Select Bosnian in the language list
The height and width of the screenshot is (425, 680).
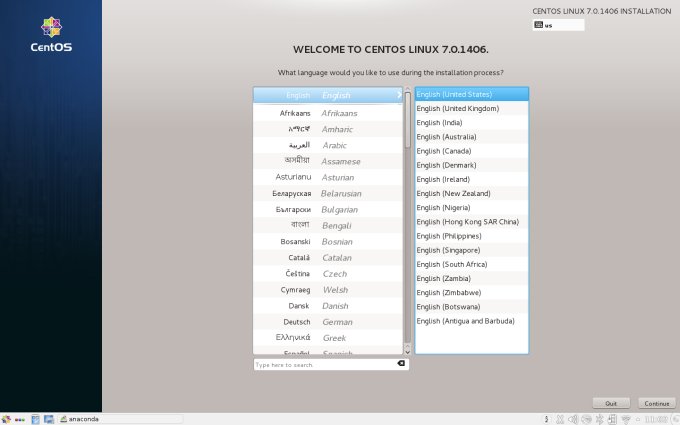(x=328, y=242)
